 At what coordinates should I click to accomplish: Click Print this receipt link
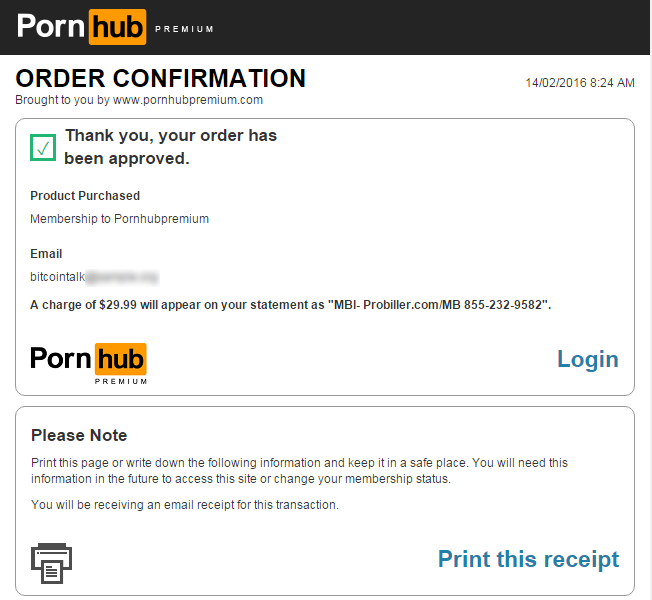[529, 559]
